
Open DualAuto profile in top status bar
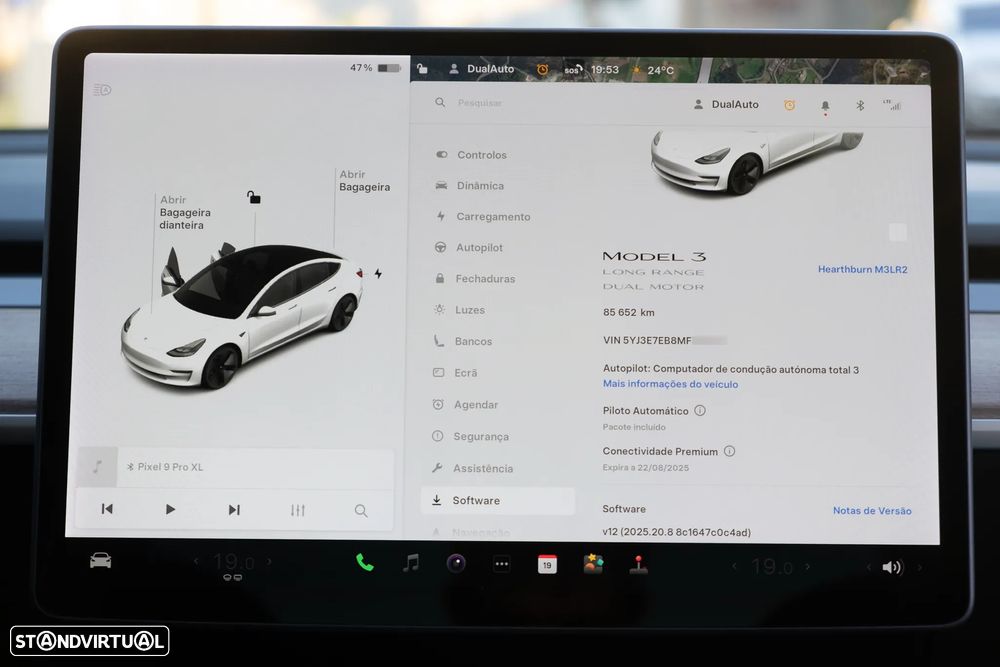[482, 69]
